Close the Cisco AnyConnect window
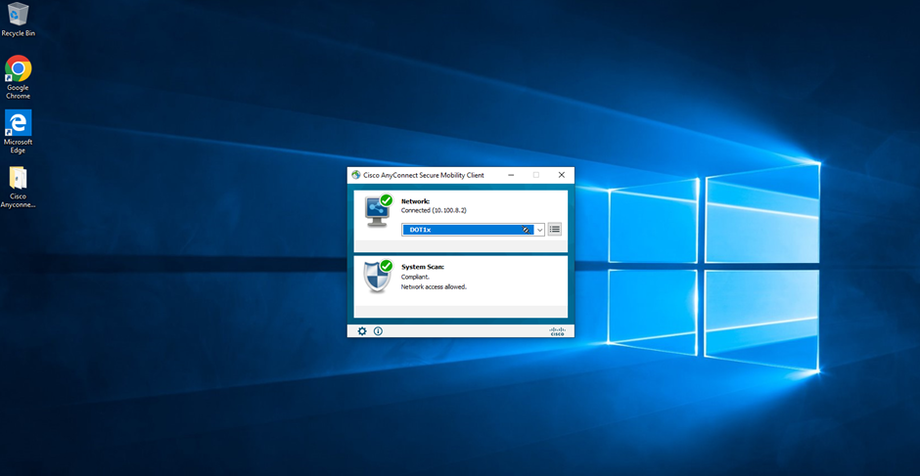The width and height of the screenshot is (920, 476). tap(562, 175)
